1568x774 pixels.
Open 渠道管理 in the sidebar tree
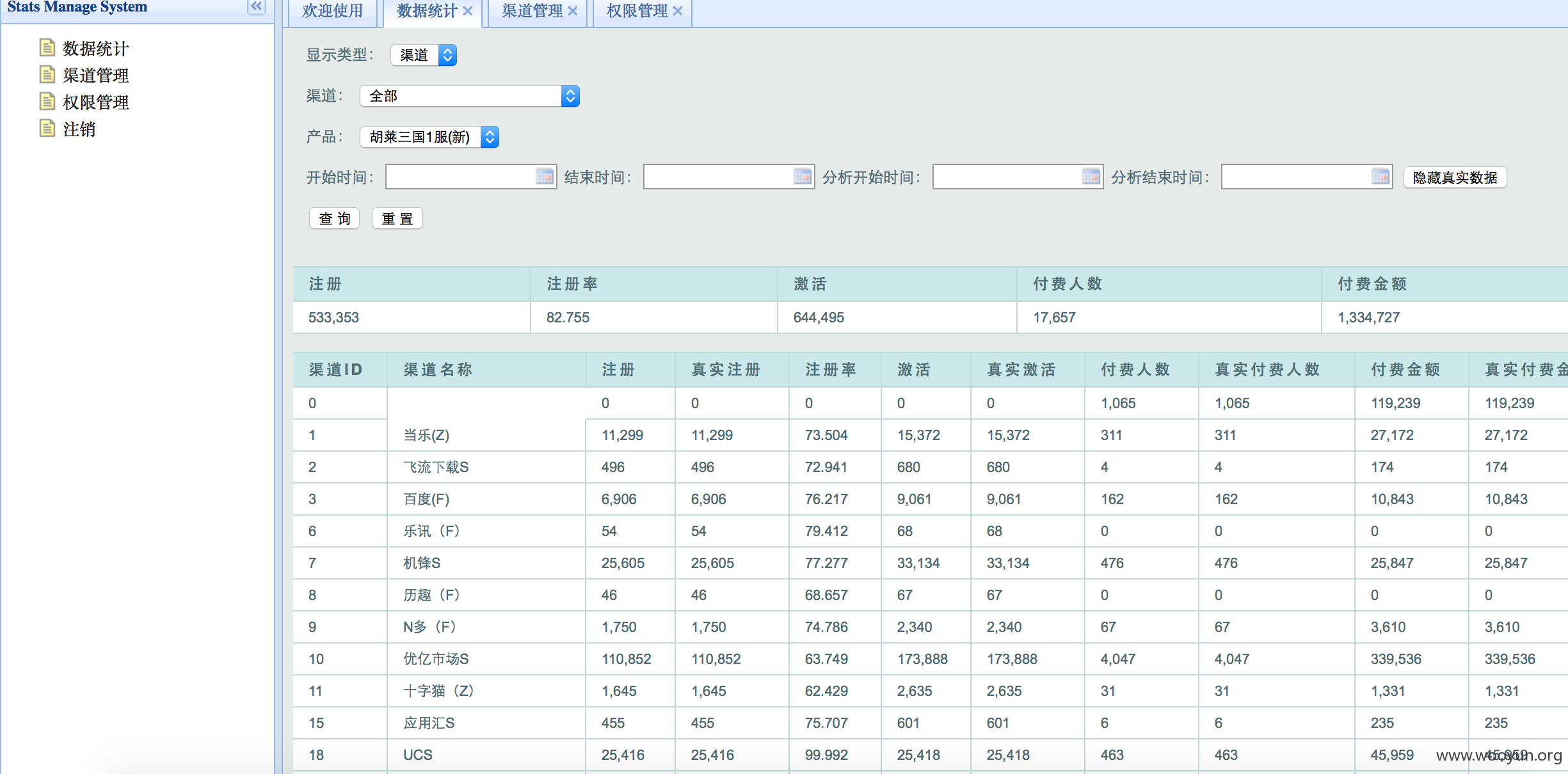[x=96, y=75]
